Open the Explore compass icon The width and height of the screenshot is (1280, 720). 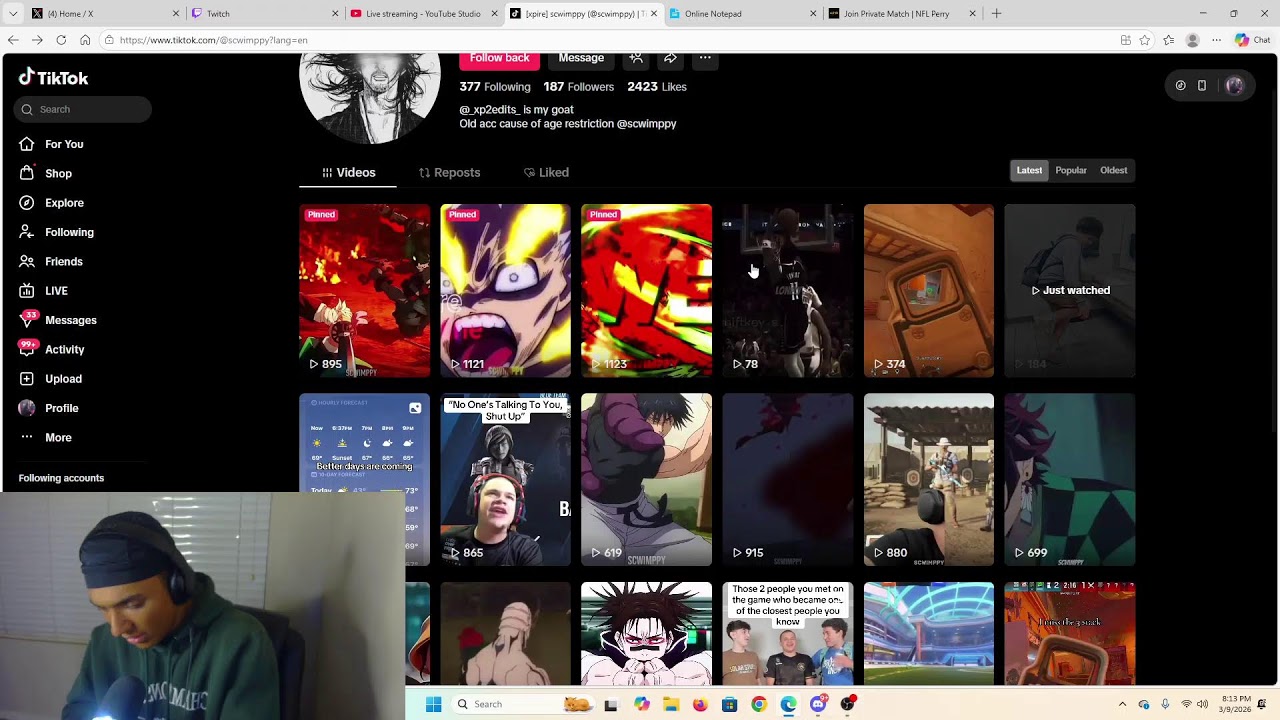pos(27,202)
